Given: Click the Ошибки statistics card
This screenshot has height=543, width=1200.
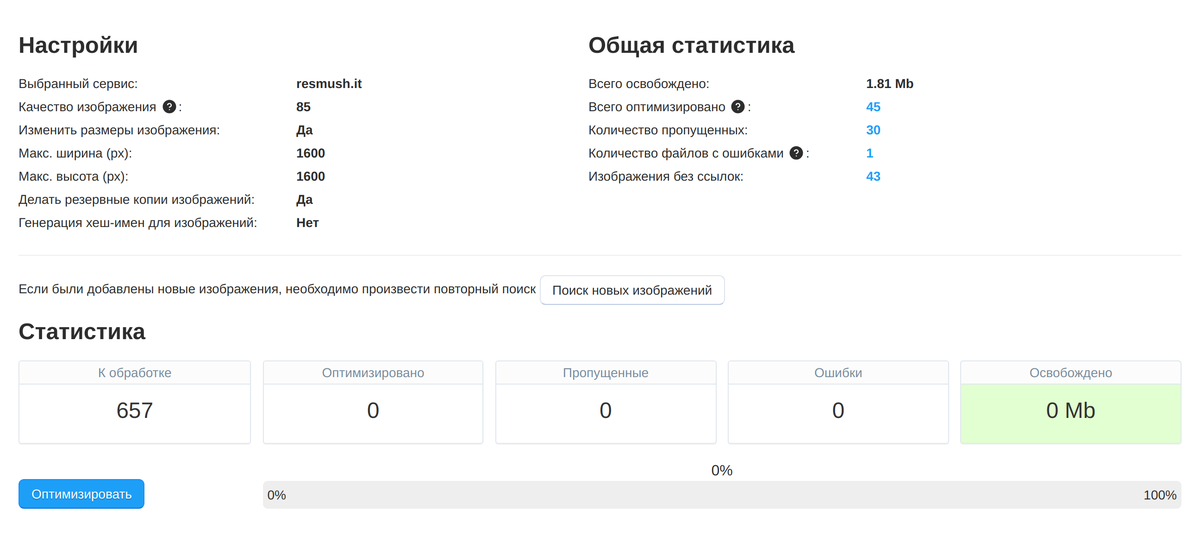Looking at the screenshot, I should (838, 402).
